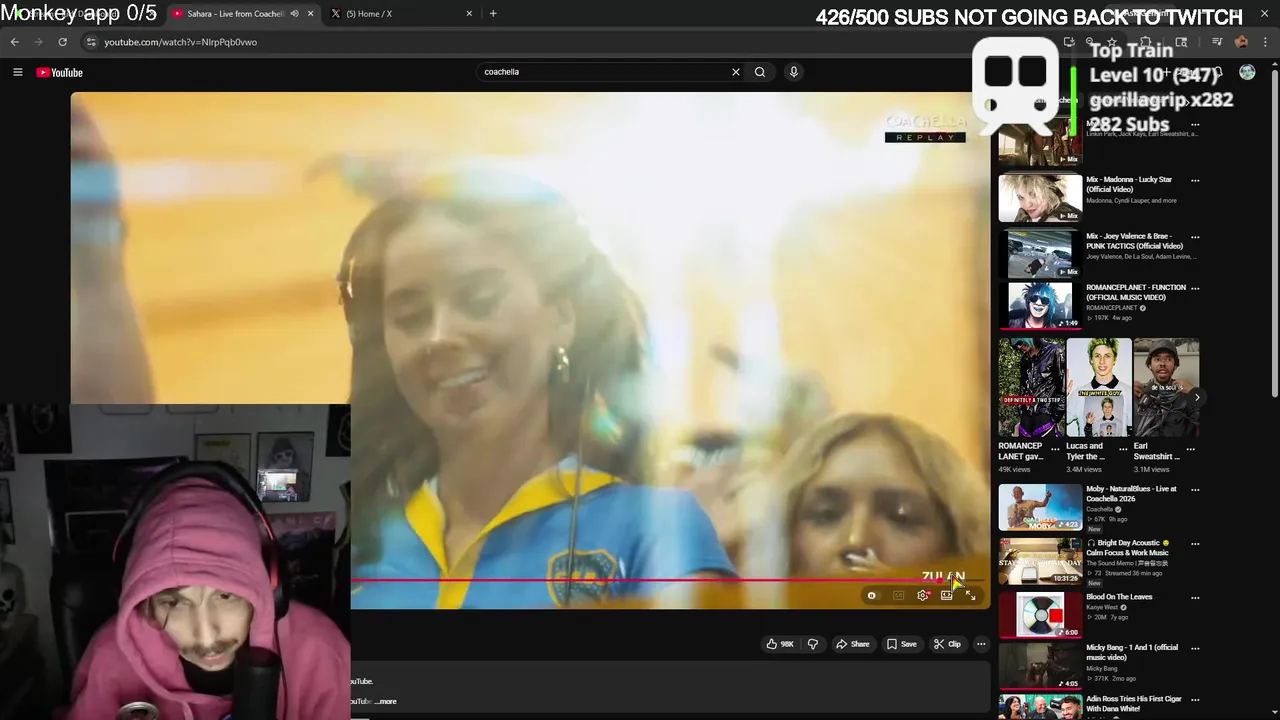Image resolution: width=1280 pixels, height=720 pixels.
Task: Visit the ROMANCEPLANET channel name link
Action: click(x=1113, y=308)
